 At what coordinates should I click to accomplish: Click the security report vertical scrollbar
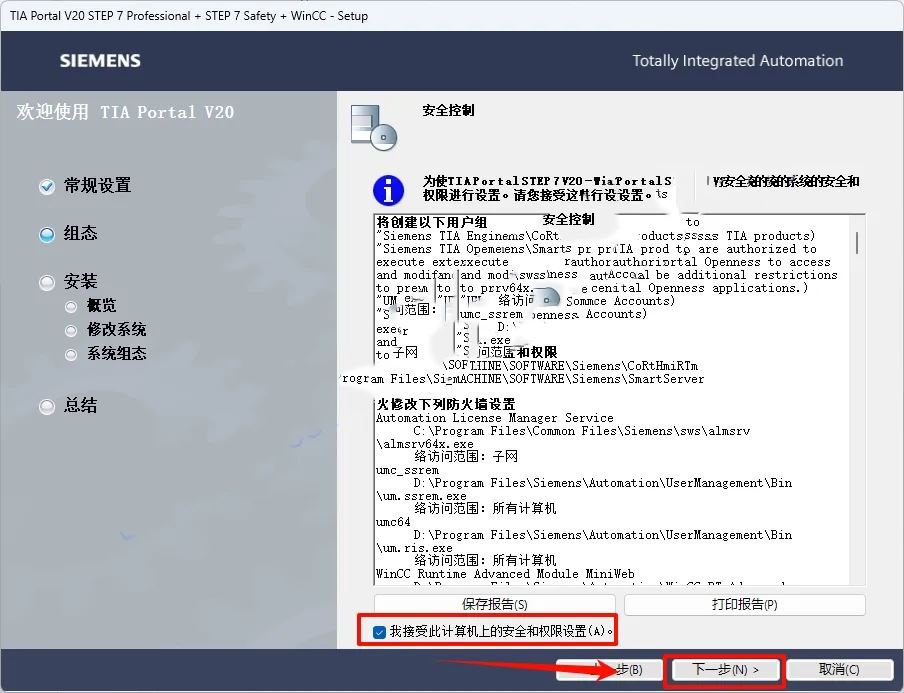[857, 400]
